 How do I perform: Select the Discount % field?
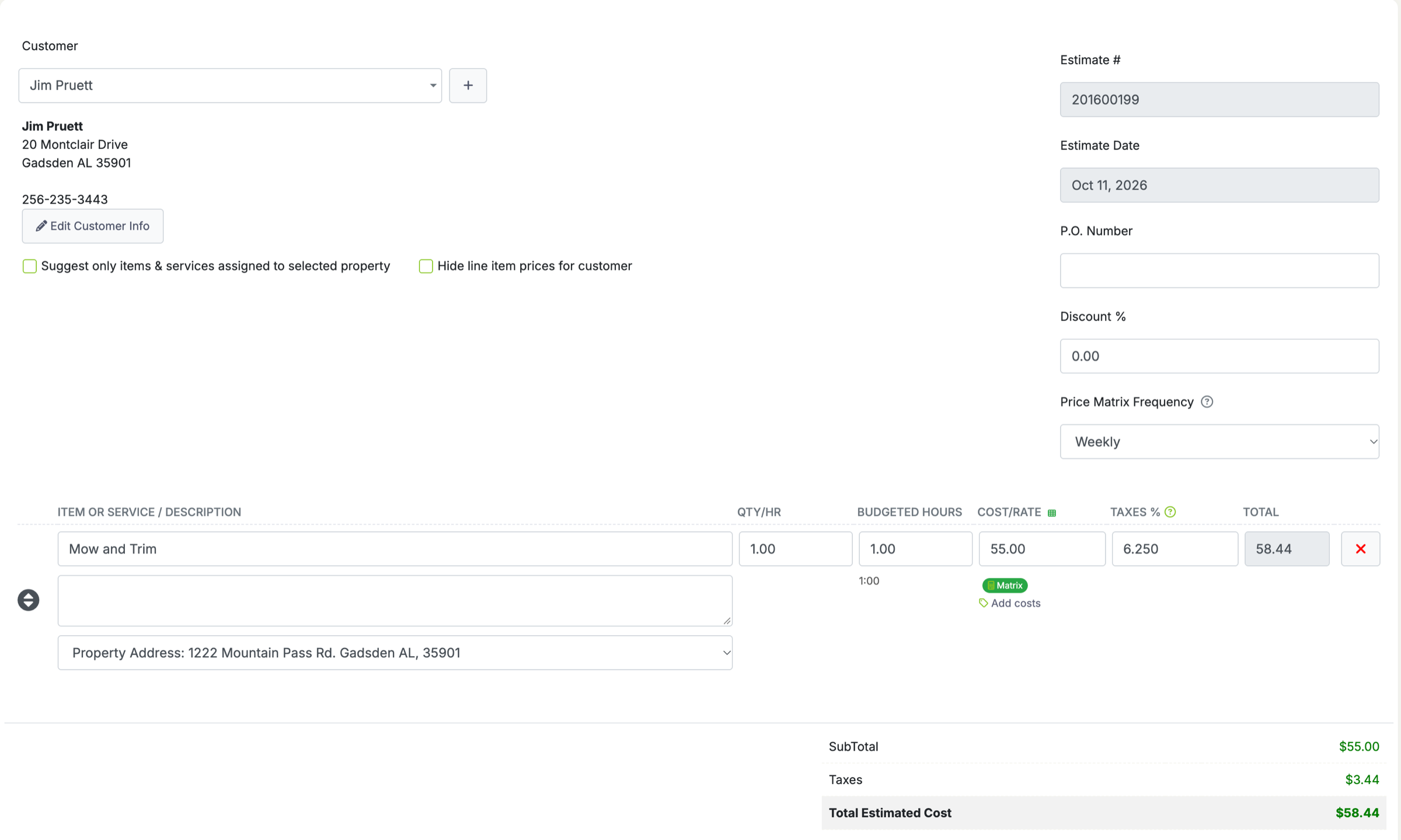click(x=1219, y=356)
